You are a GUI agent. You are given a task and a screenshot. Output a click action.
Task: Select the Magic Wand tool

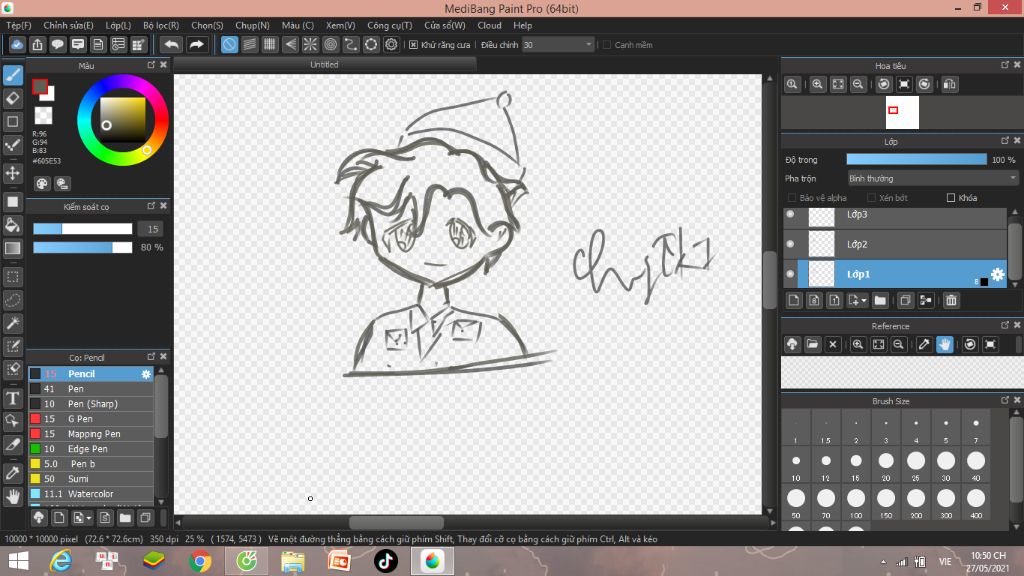pos(13,323)
